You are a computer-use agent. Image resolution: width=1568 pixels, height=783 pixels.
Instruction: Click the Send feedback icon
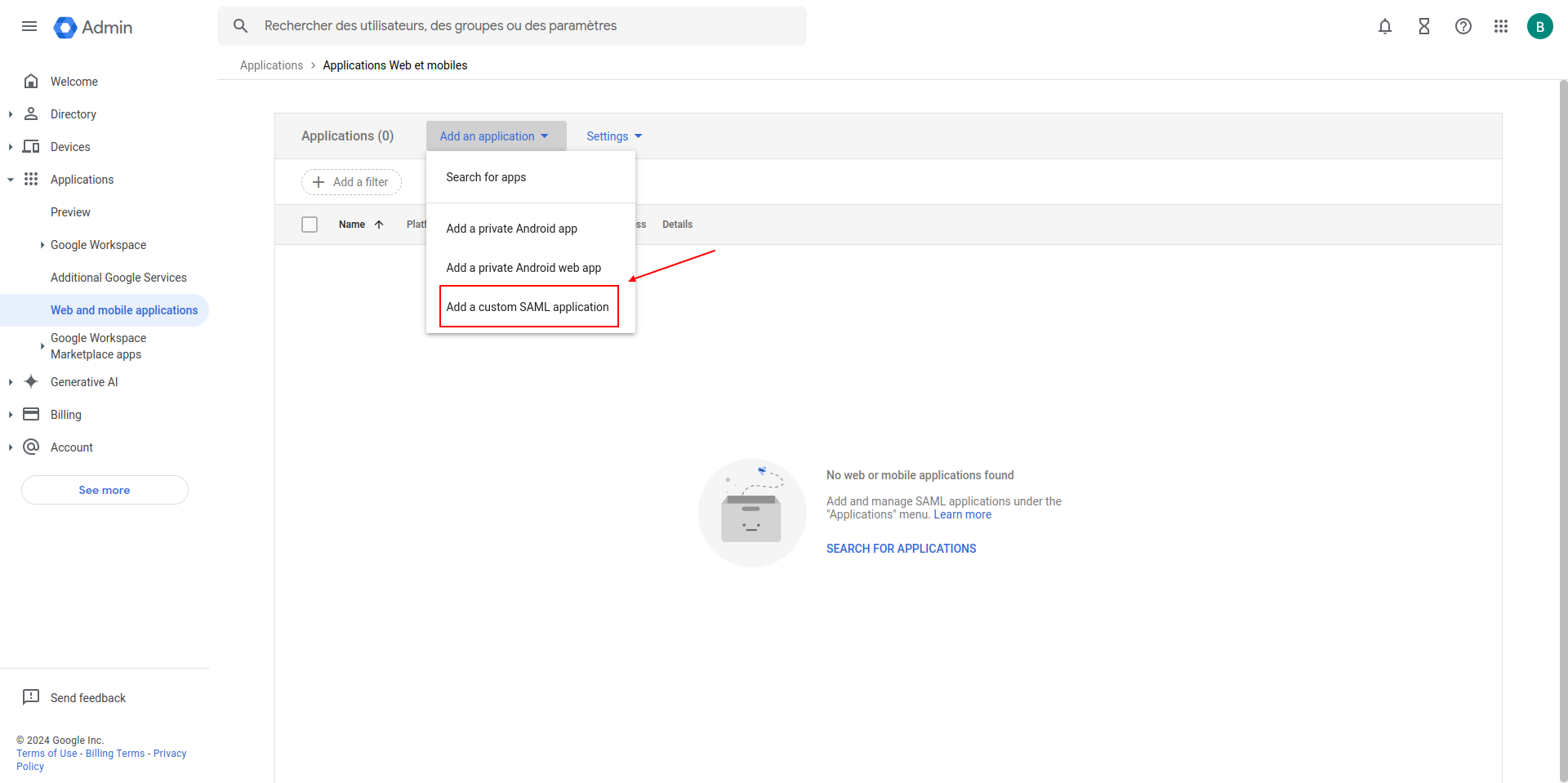pos(31,697)
